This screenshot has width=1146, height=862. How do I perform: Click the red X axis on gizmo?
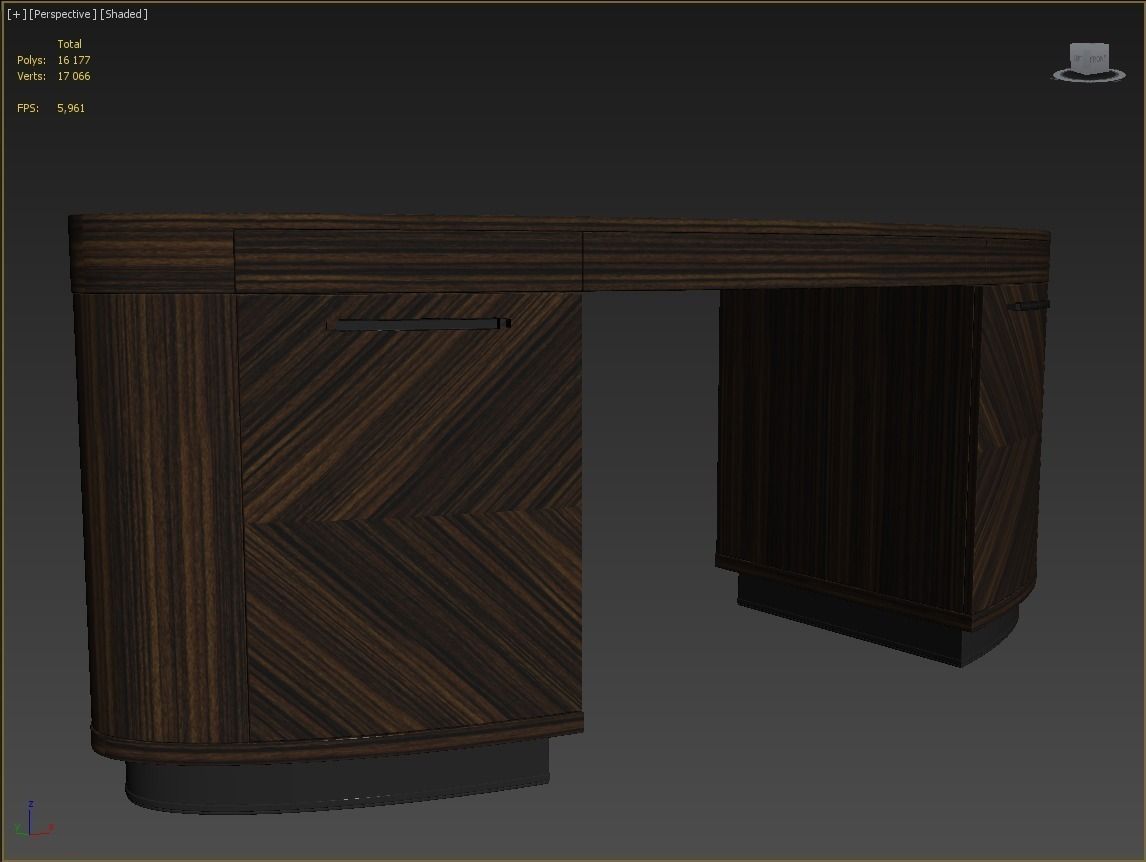point(46,829)
